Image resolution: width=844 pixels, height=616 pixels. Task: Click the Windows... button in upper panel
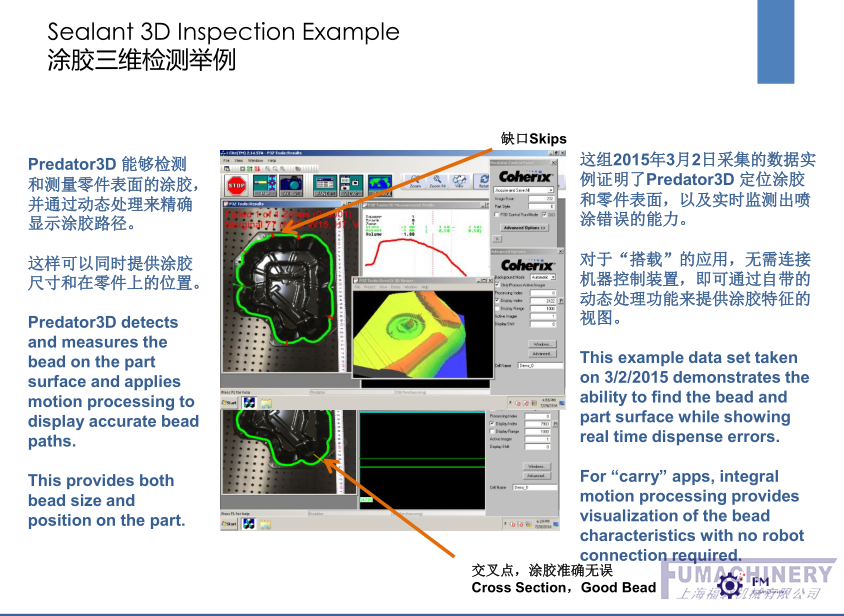(541, 343)
